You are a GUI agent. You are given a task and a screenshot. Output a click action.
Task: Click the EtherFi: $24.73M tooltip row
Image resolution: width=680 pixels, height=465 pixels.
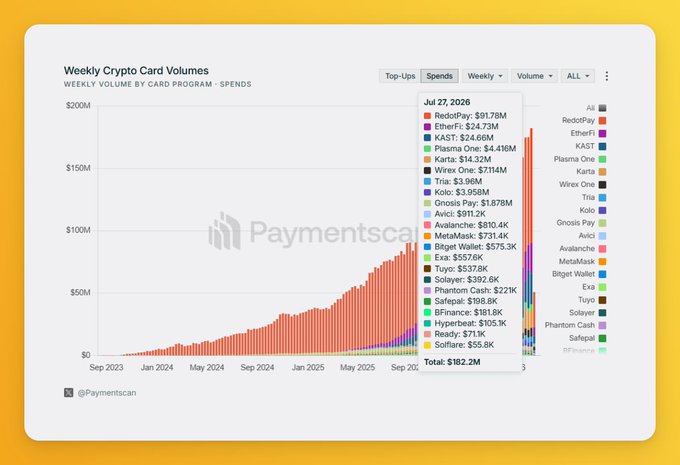coord(461,127)
